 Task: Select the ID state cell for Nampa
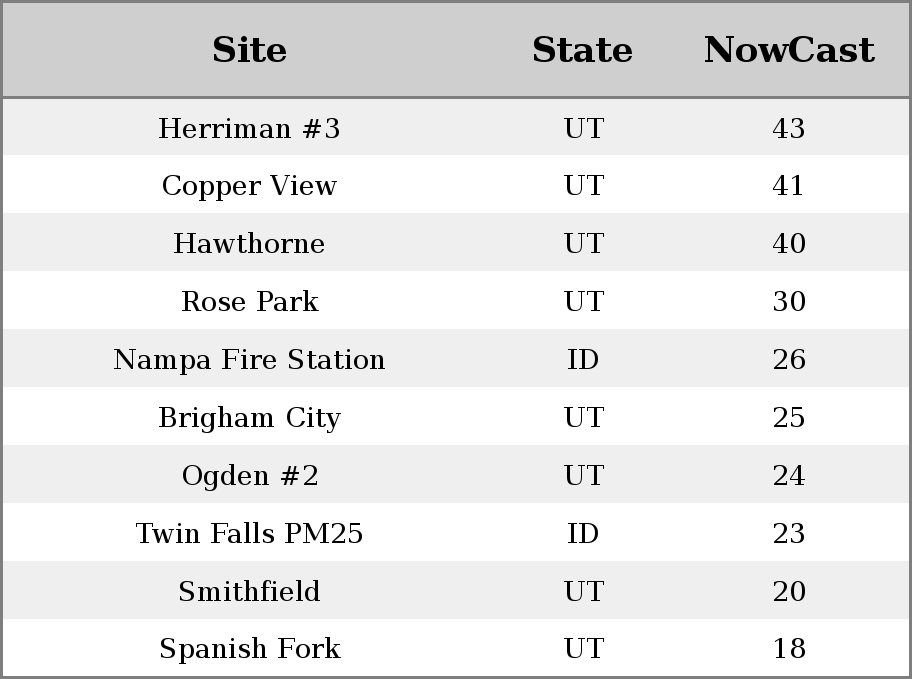click(583, 360)
